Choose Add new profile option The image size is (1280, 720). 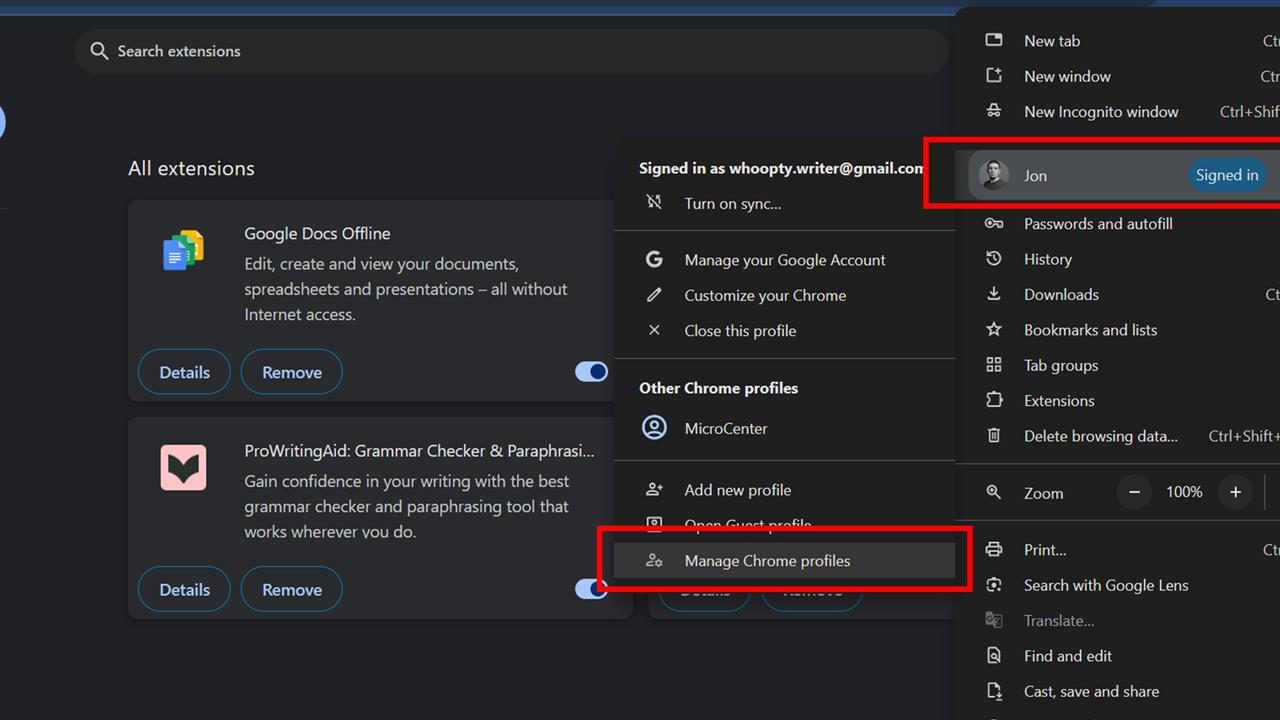coord(785,490)
